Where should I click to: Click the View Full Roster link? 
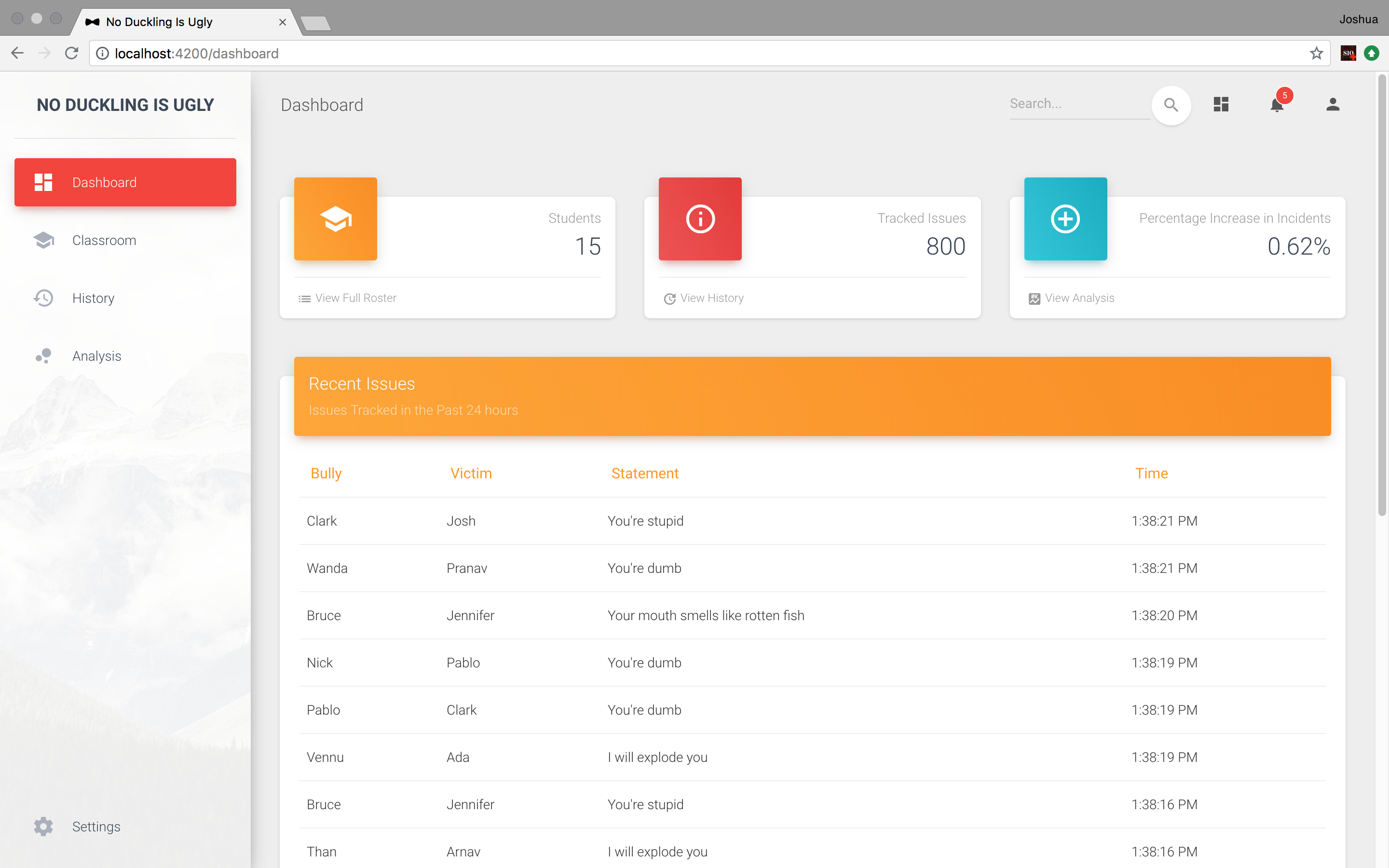pyautogui.click(x=355, y=298)
